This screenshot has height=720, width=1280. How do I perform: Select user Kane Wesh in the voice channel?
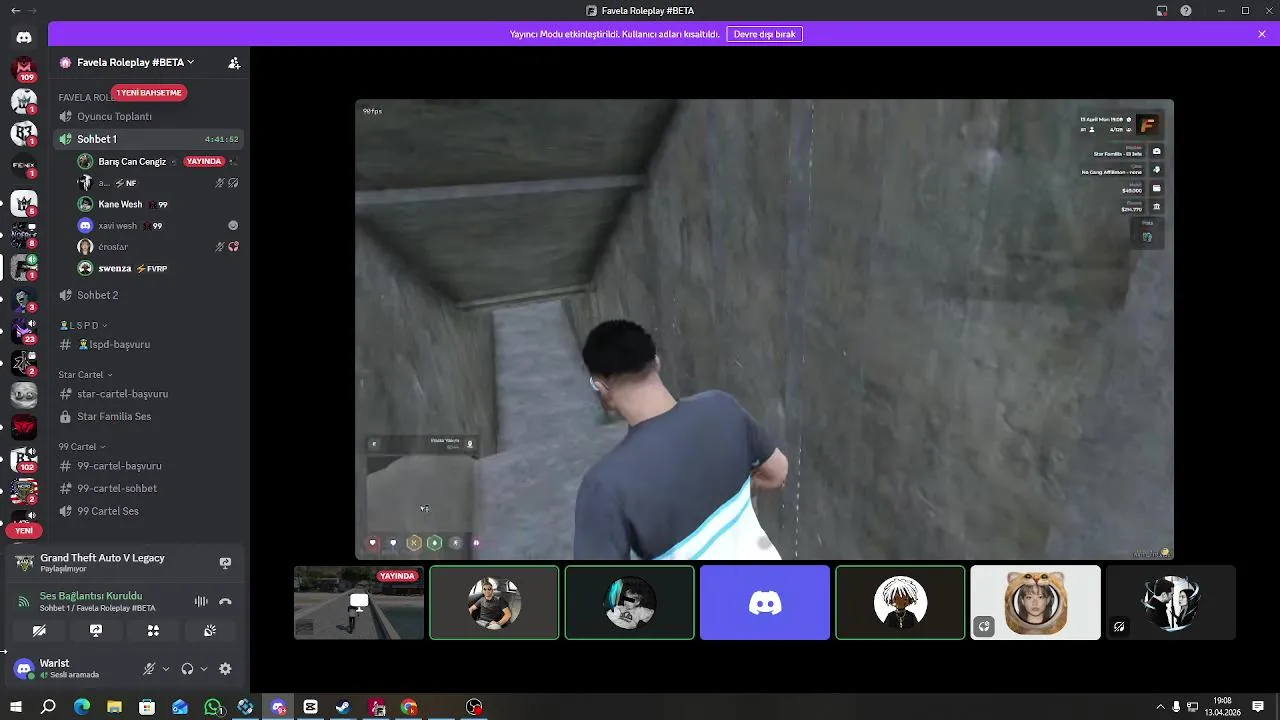[x=120, y=204]
